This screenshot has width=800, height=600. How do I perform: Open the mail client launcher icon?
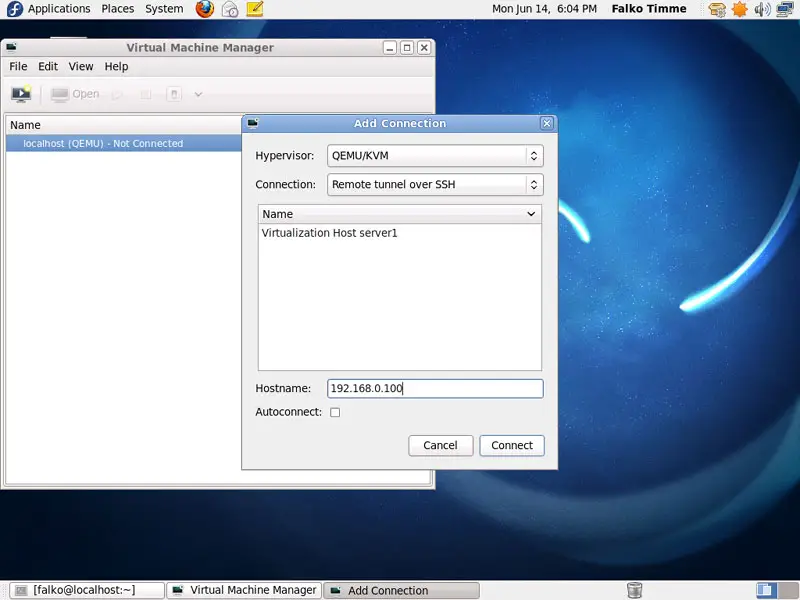(230, 9)
